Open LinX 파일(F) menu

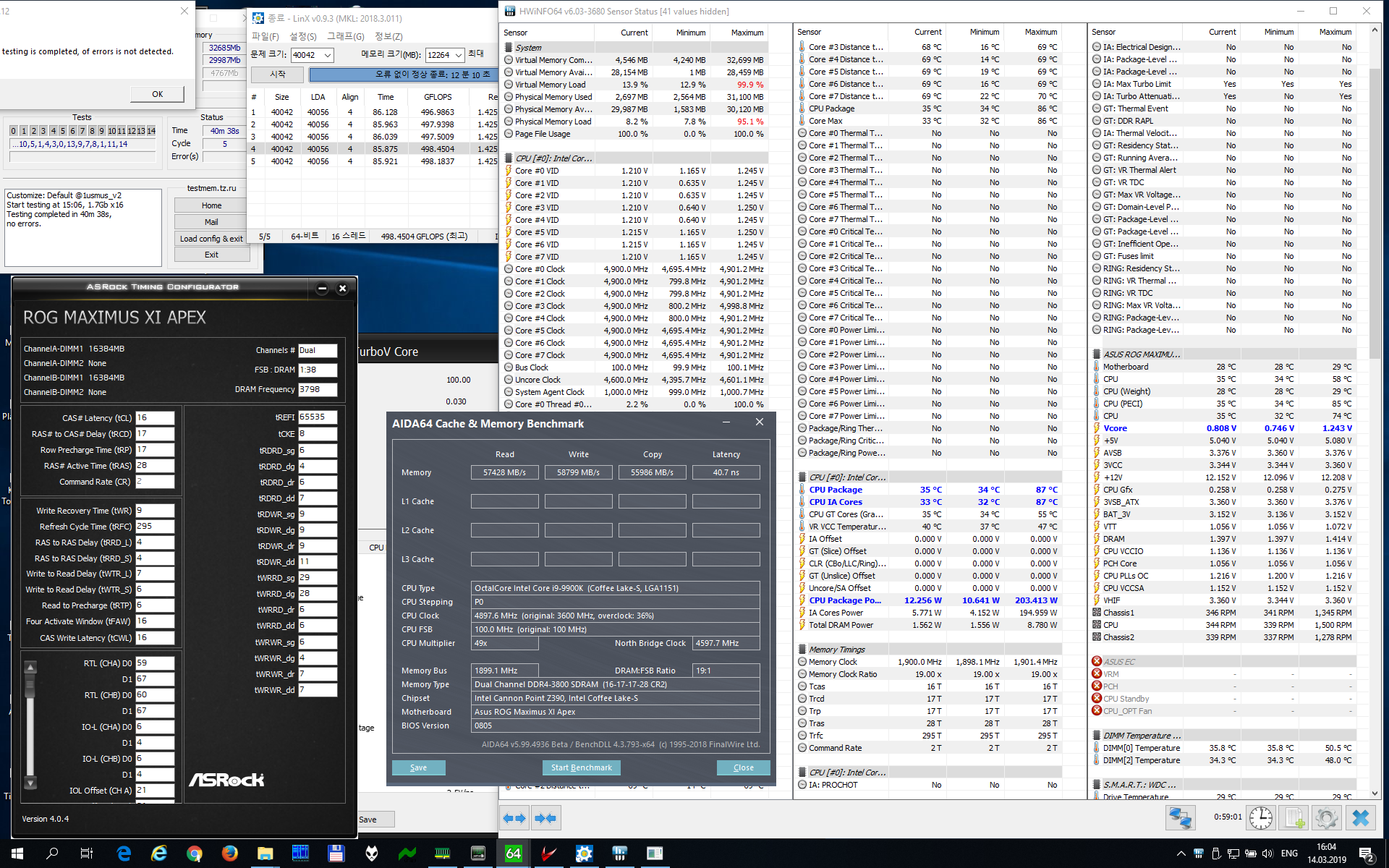pyautogui.click(x=265, y=36)
